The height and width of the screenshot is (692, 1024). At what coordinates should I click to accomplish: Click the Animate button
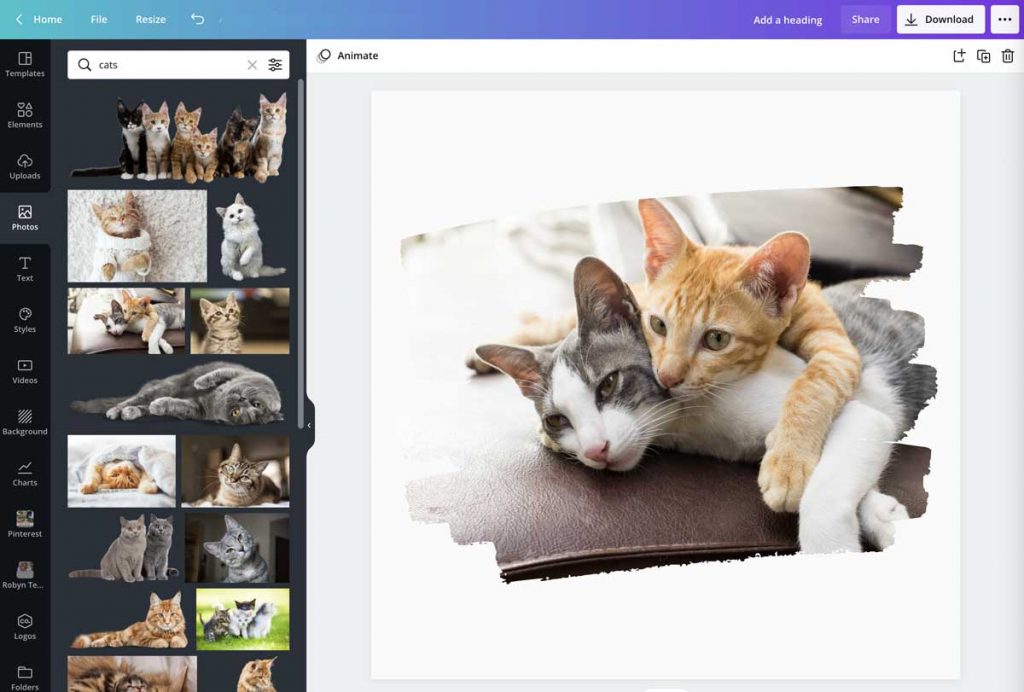click(x=348, y=56)
